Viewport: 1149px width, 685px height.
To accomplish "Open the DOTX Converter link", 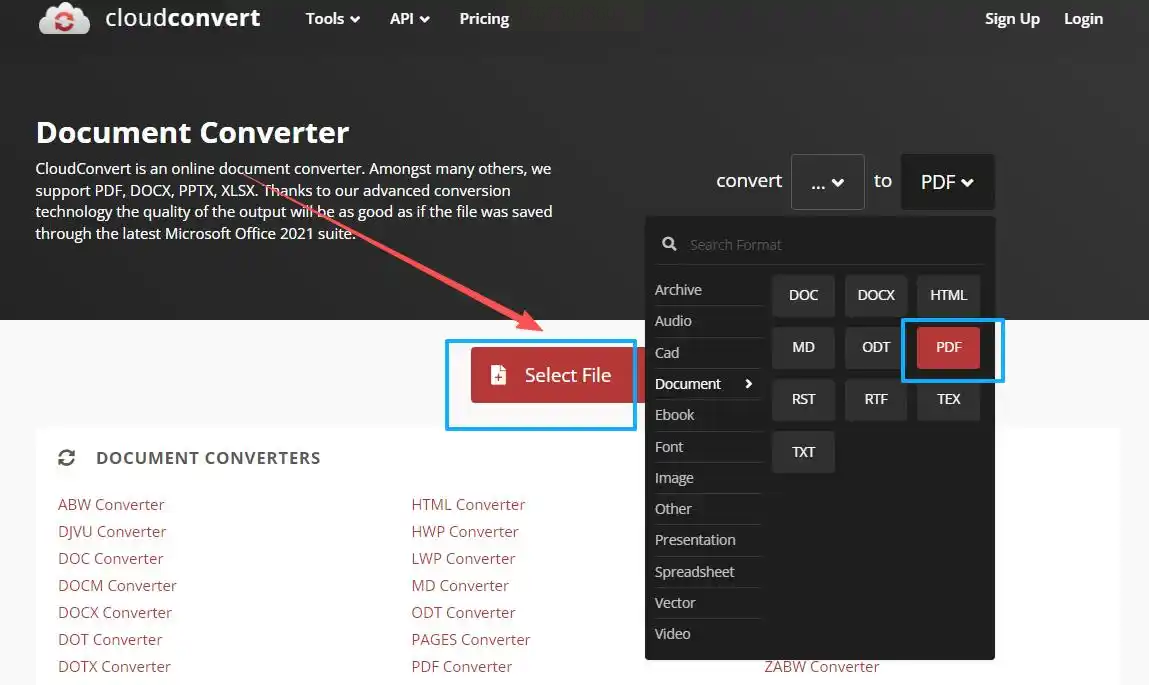I will (x=114, y=667).
